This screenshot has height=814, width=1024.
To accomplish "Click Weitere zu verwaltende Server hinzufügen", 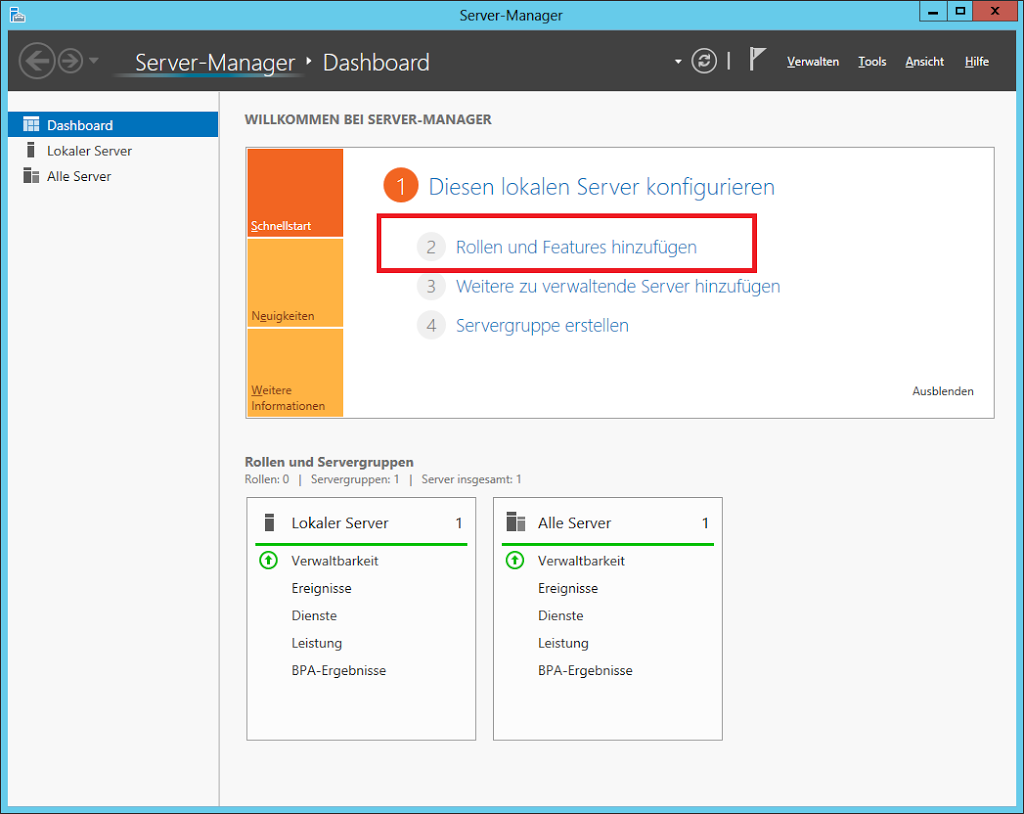I will pyautogui.click(x=617, y=286).
